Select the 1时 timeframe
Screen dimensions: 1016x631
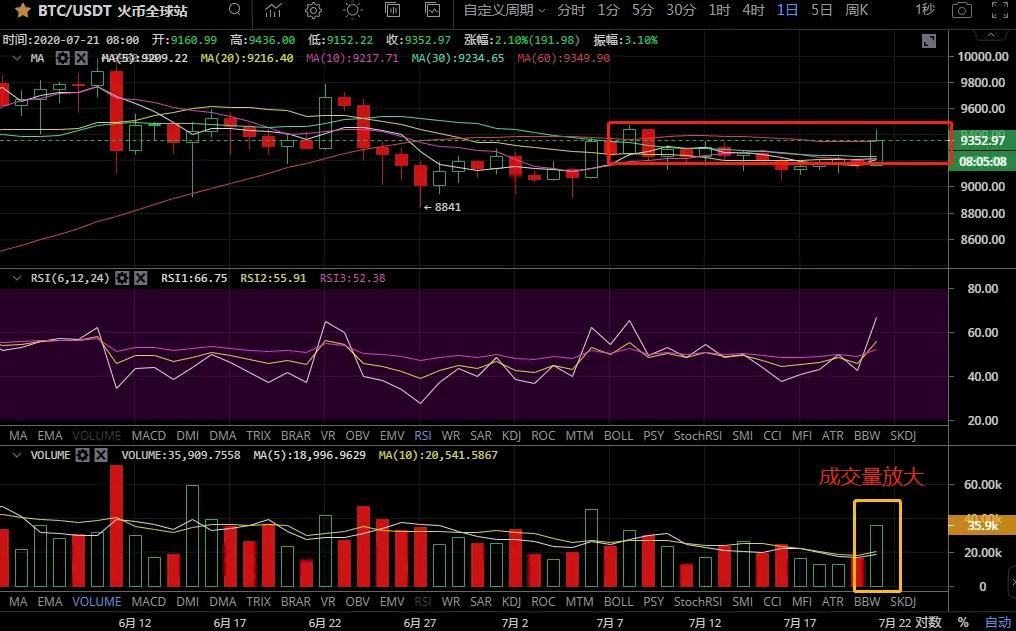pos(719,10)
